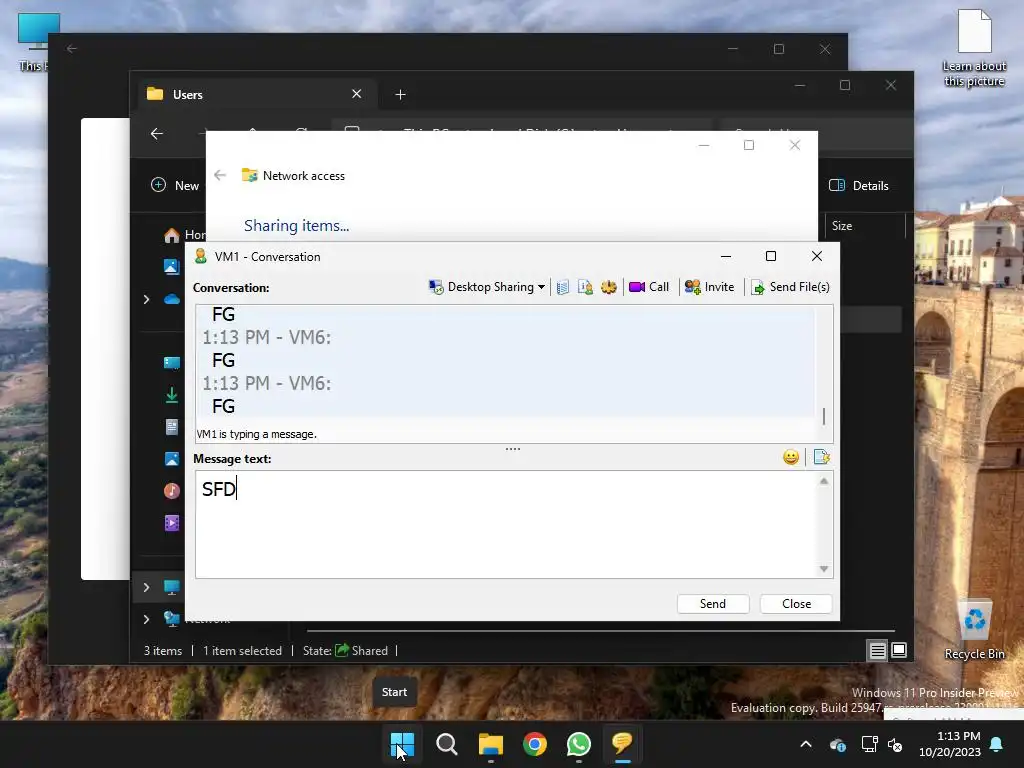Click message box scroll-up arrow
1024x768 pixels.
(824, 481)
